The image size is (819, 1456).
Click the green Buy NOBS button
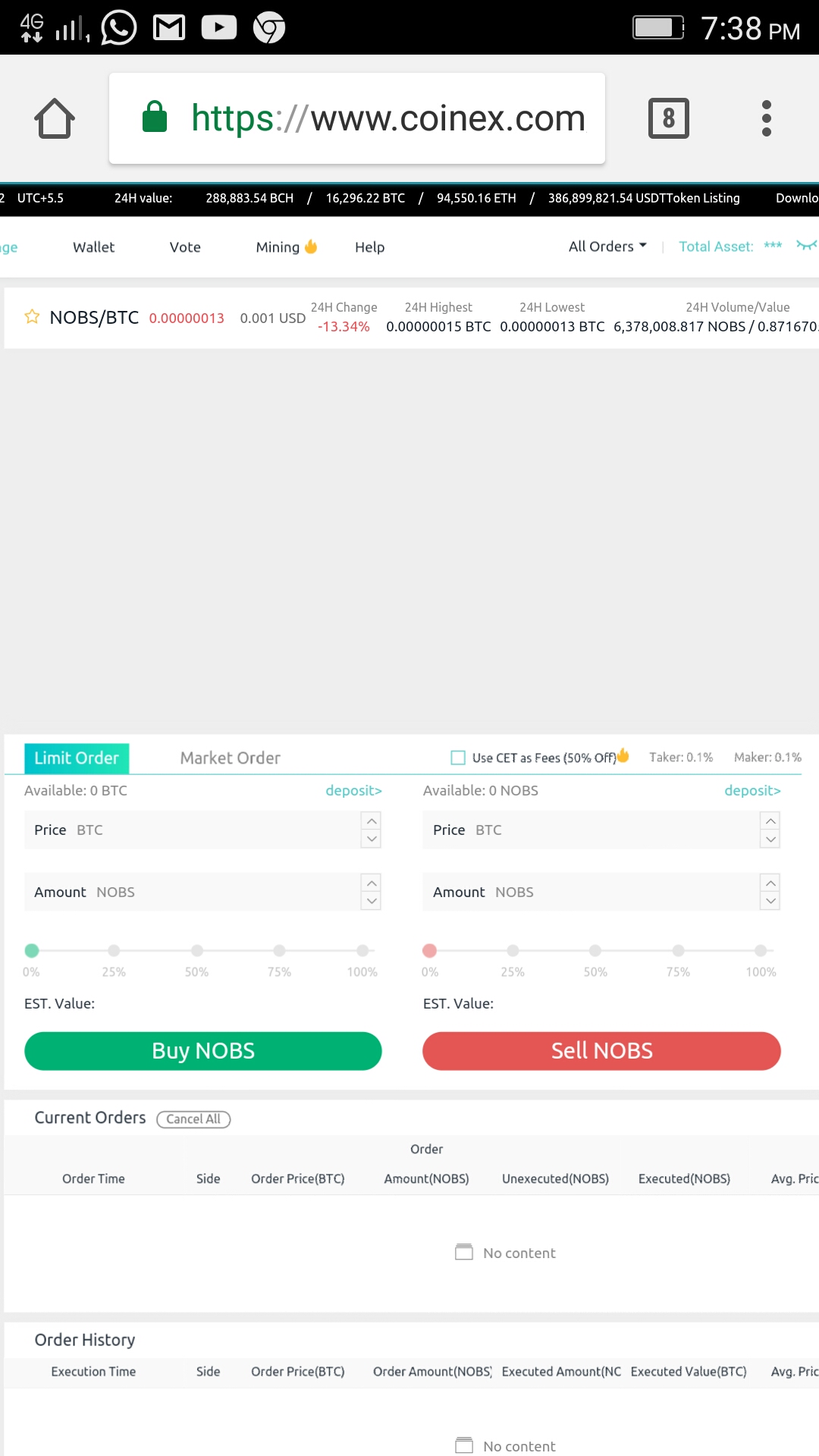(x=203, y=1051)
